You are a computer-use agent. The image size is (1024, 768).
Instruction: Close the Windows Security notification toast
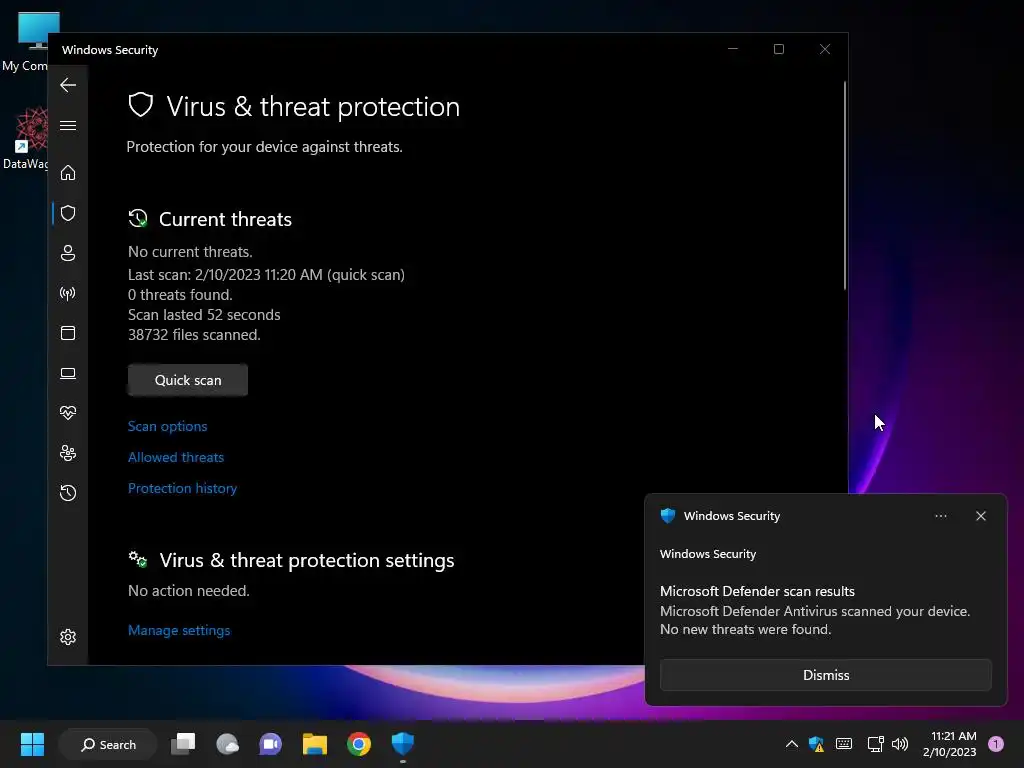[981, 516]
